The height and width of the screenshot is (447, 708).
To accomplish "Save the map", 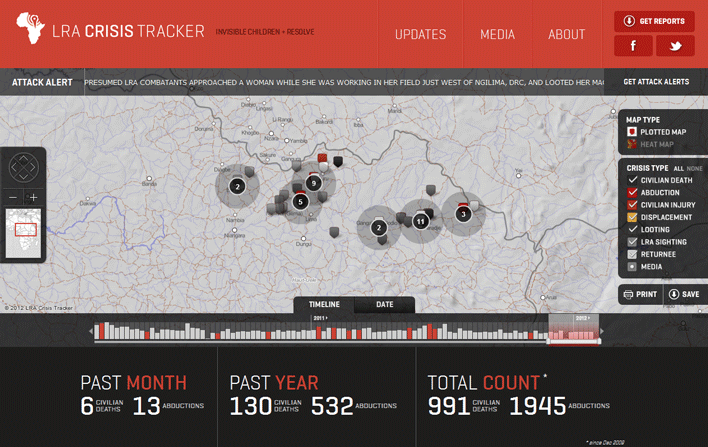I will 684,294.
